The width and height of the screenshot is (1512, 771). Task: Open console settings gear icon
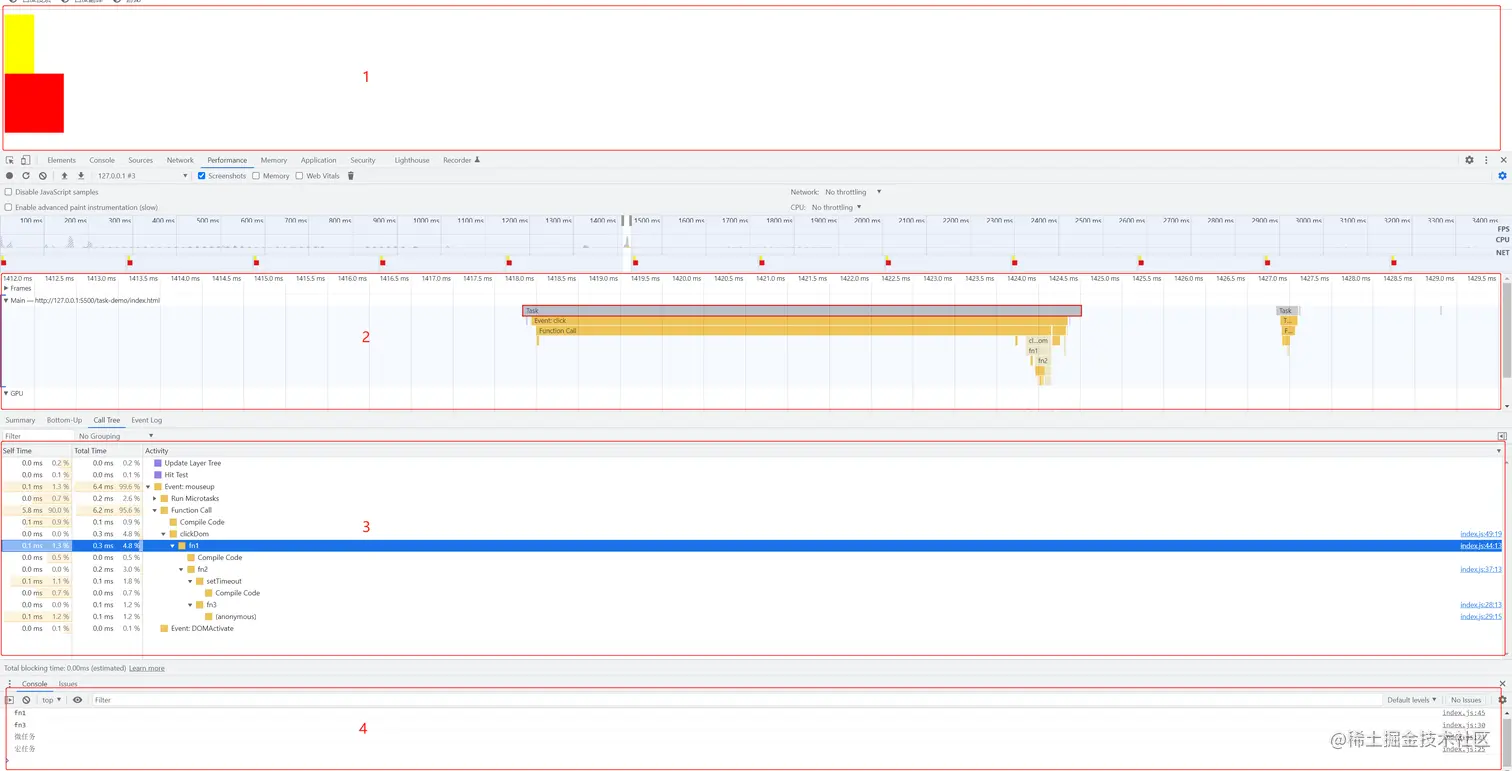point(1502,700)
